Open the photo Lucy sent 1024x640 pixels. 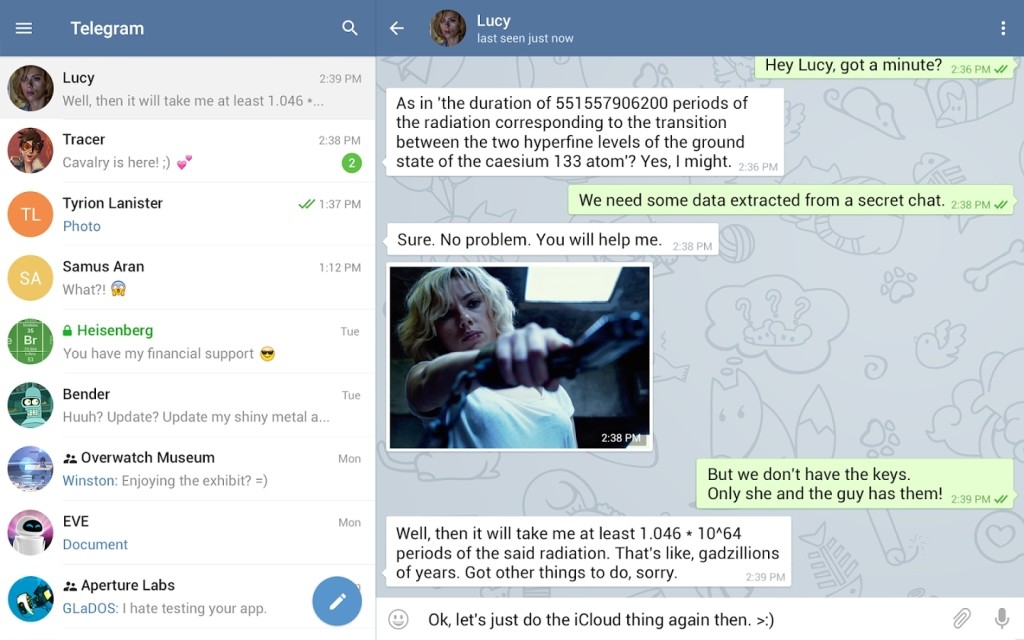click(520, 357)
